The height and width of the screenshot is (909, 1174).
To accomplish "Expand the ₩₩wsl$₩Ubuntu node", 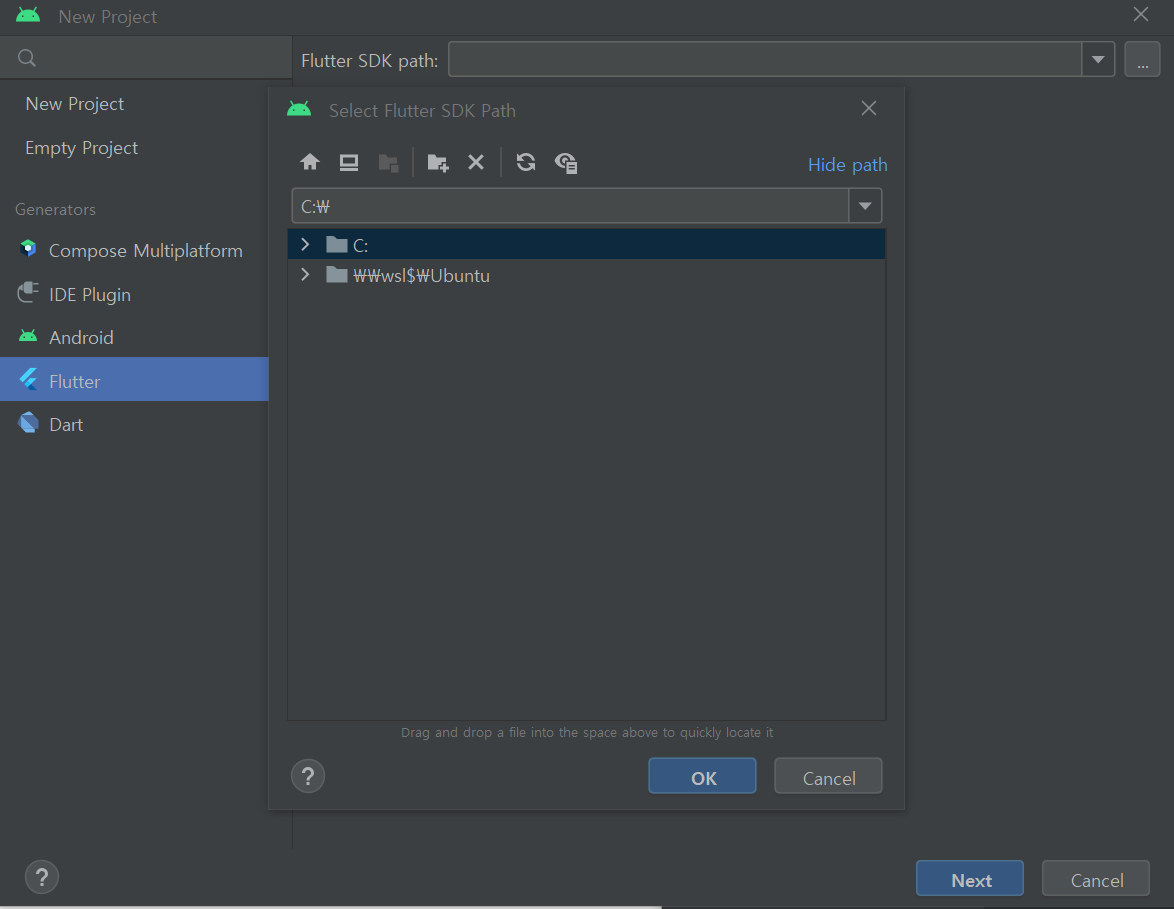I will (x=305, y=275).
